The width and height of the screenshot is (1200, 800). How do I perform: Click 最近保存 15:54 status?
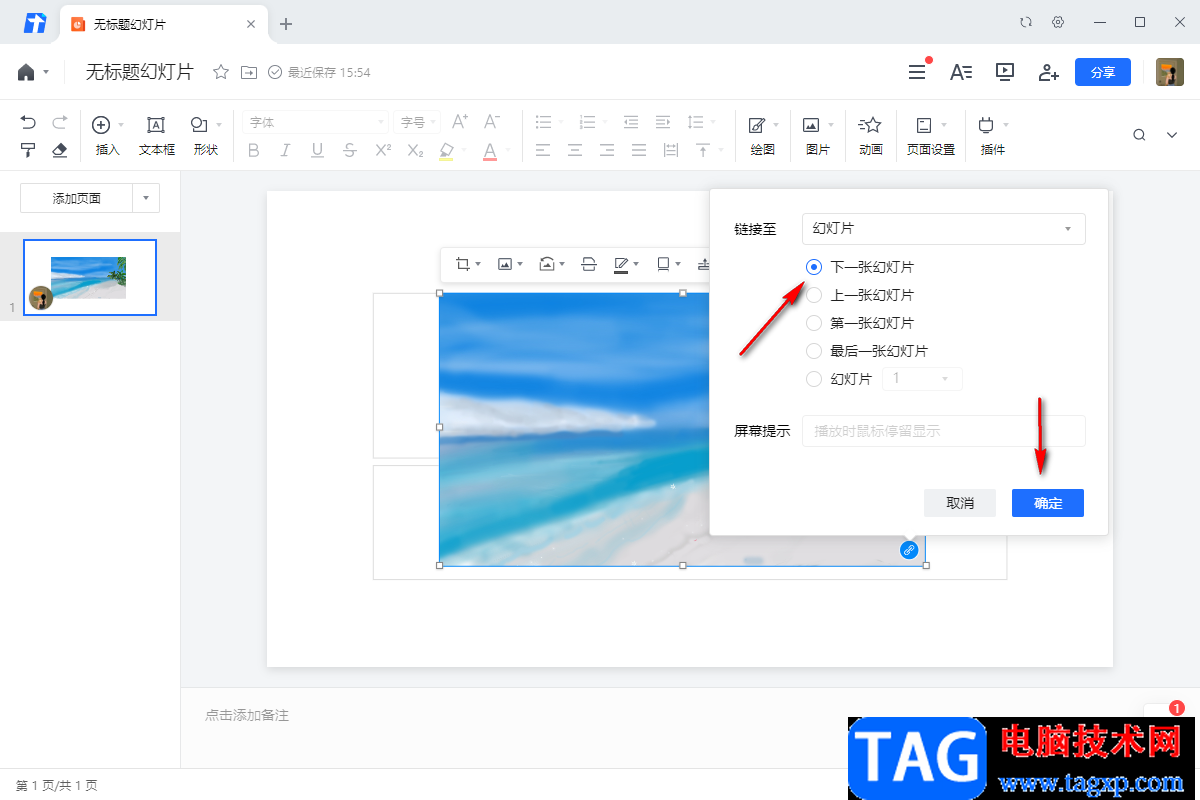pos(320,72)
